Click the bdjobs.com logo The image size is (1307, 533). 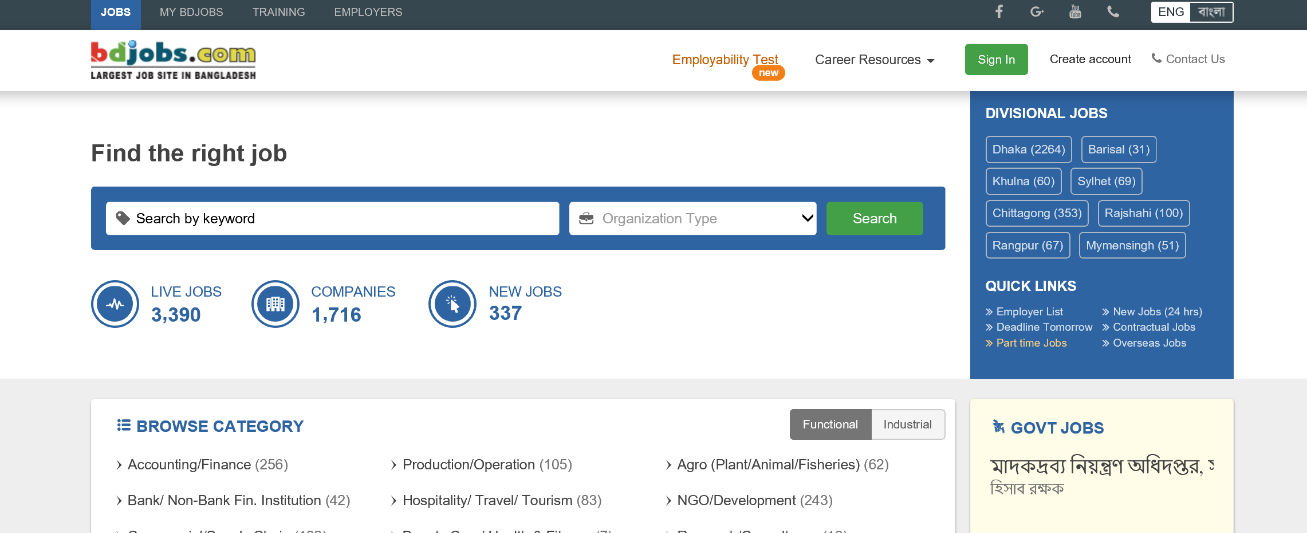pos(173,59)
